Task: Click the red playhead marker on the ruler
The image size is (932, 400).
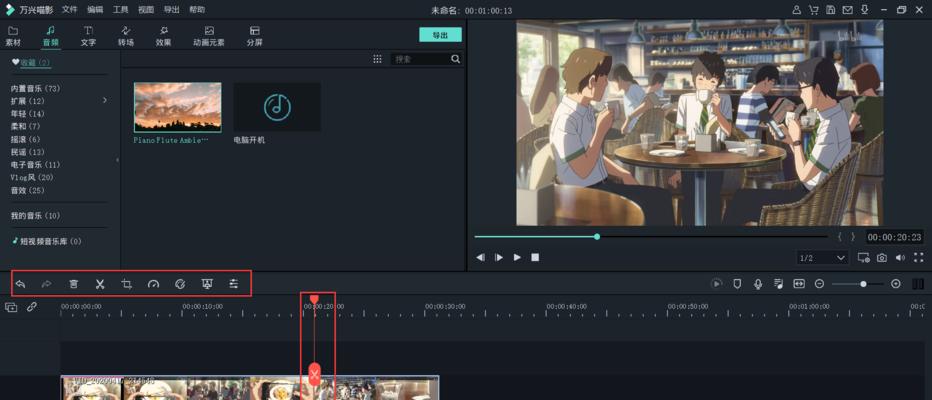Action: tap(314, 299)
